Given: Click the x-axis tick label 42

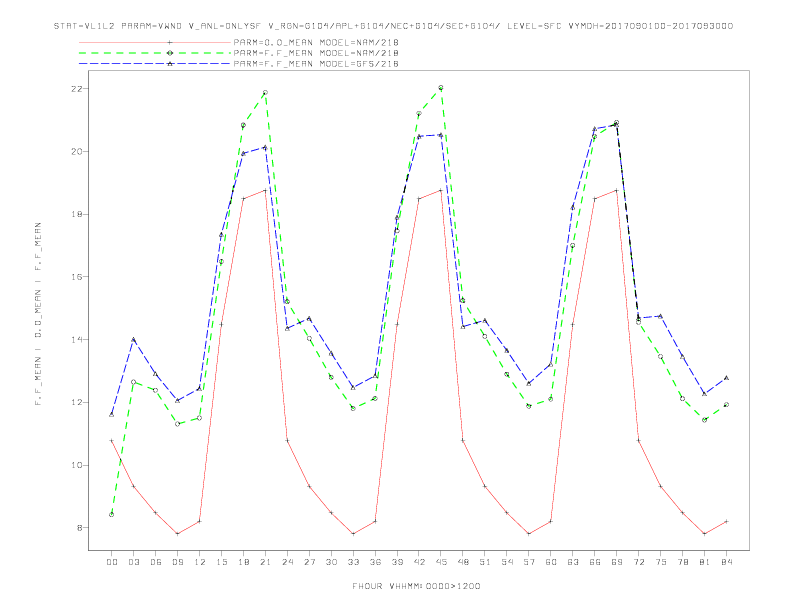Looking at the screenshot, I should 419,562.
